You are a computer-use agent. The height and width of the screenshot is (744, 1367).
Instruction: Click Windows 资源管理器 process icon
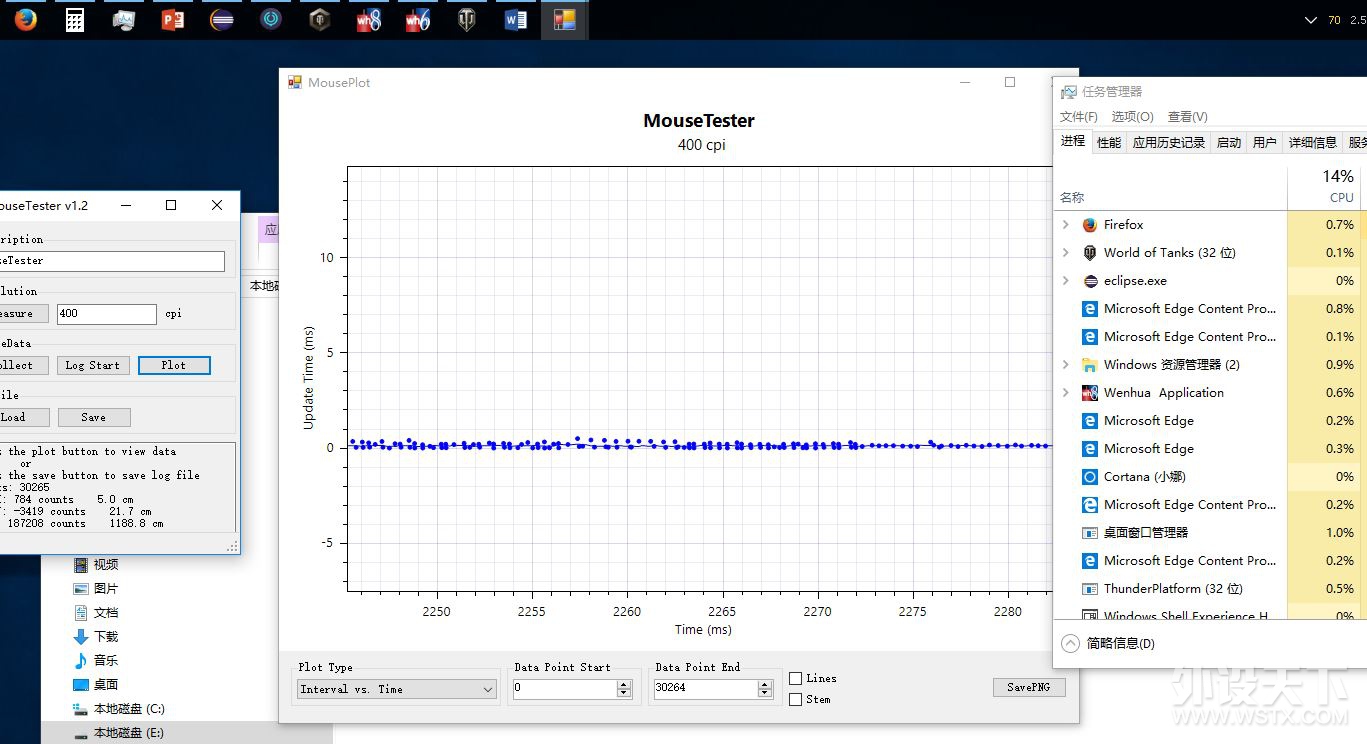point(1090,365)
